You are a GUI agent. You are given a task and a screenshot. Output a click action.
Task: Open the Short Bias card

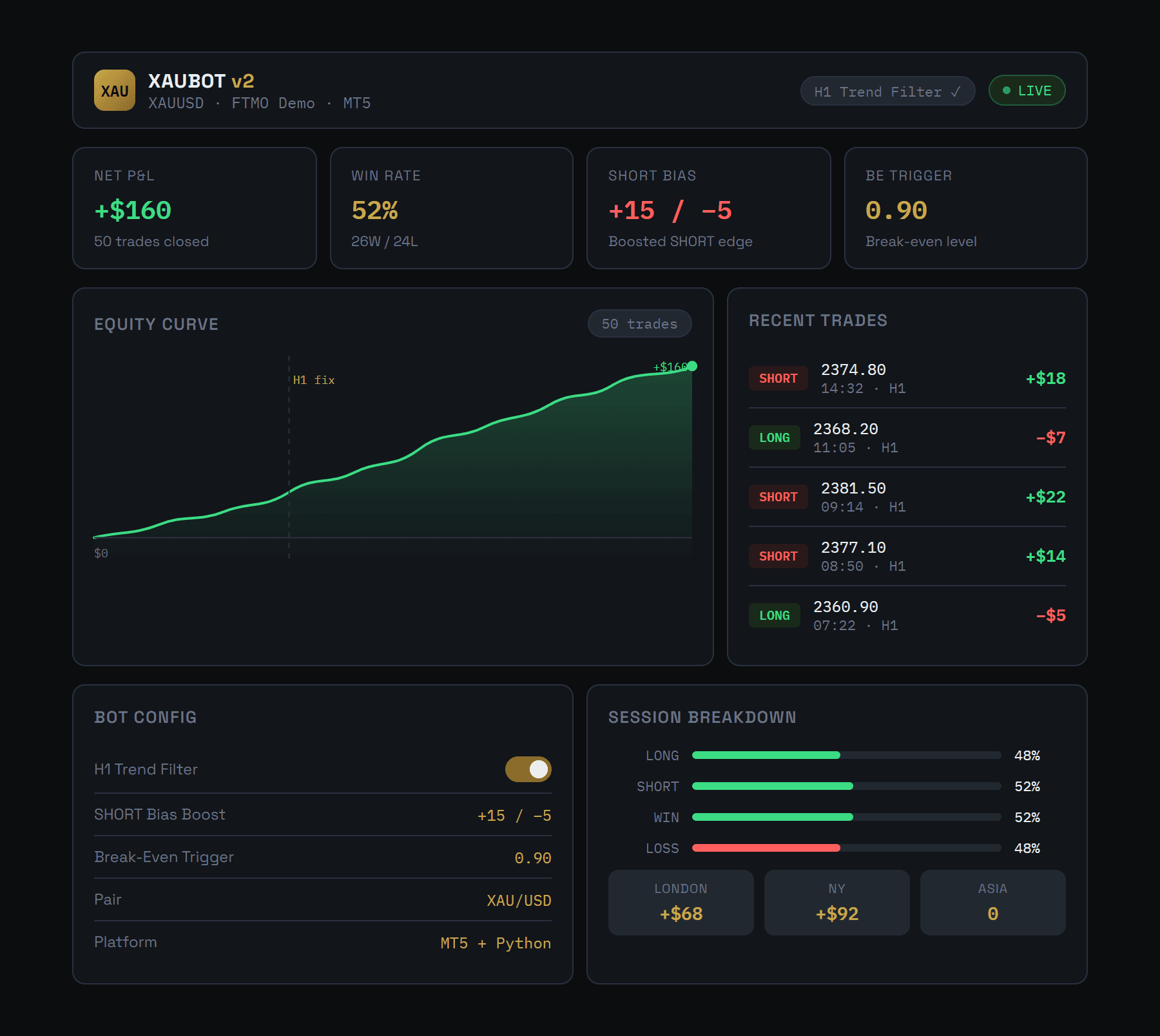(x=709, y=208)
